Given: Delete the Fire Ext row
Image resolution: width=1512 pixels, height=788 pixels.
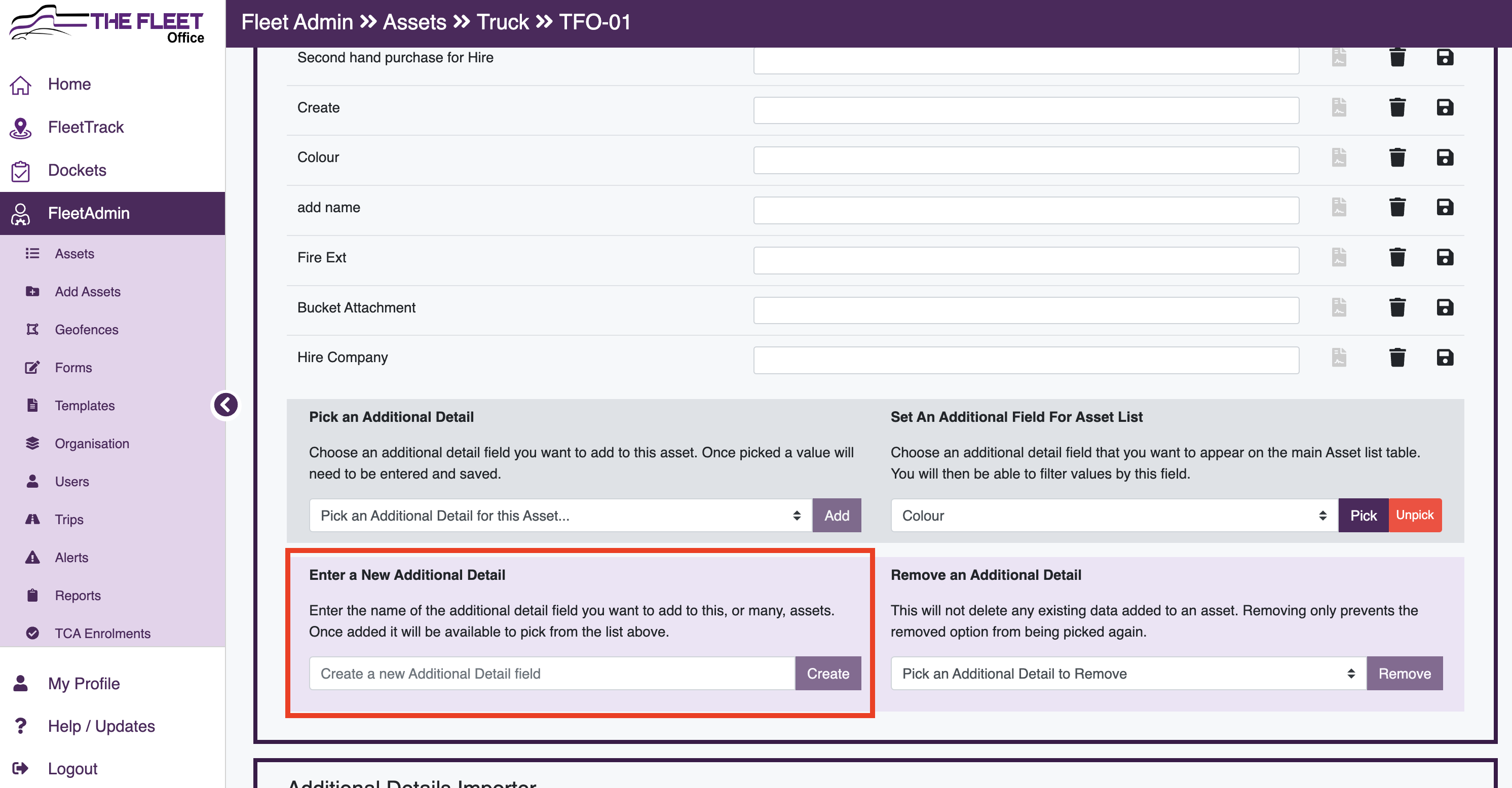Looking at the screenshot, I should coord(1397,257).
